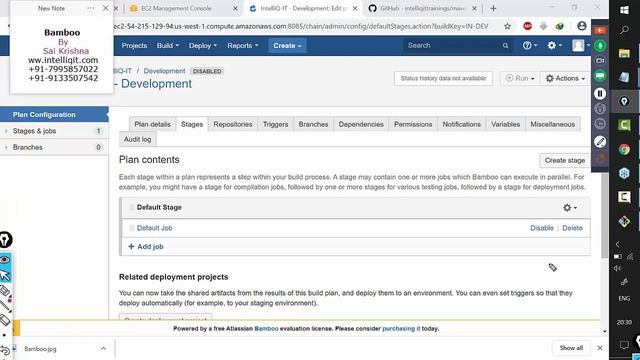Switch to Plan details tab
The image size is (640, 360).
click(152, 124)
